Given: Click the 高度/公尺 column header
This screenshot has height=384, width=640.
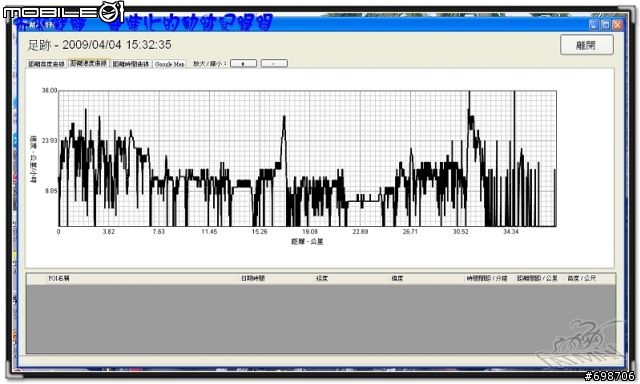Looking at the screenshot, I should point(582,278).
